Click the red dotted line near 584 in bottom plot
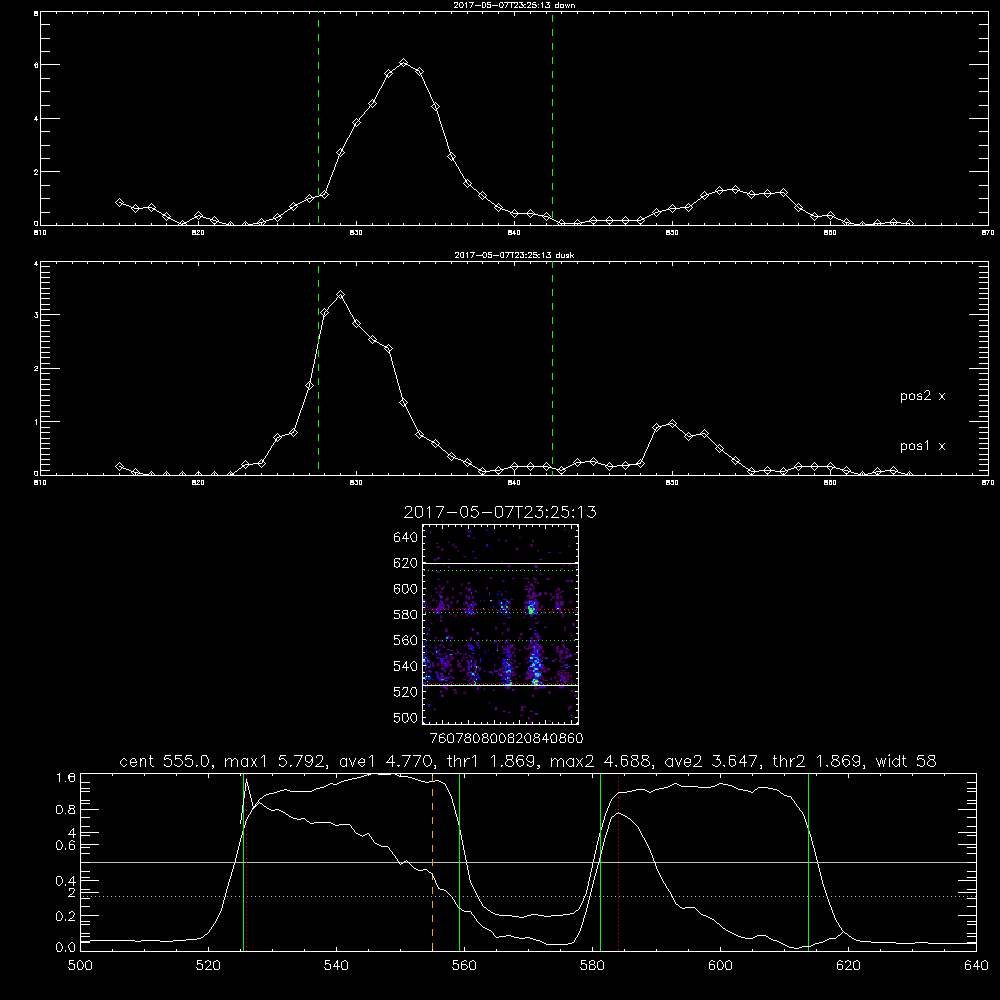Image resolution: width=1000 pixels, height=1000 pixels. pyautogui.click(x=619, y=862)
